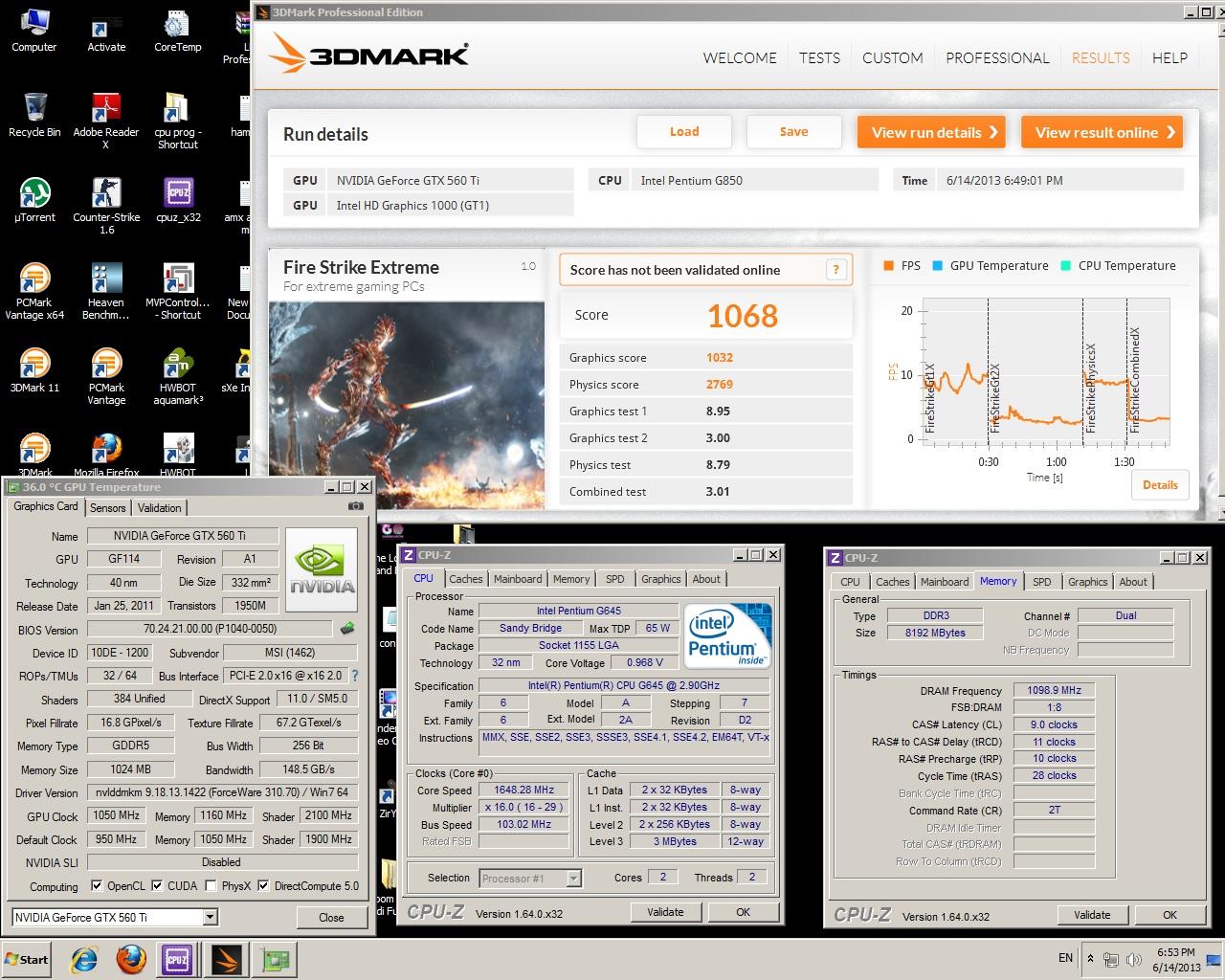The height and width of the screenshot is (980, 1225).
Task: Click the FPS orange legend swatch
Action: (888, 266)
